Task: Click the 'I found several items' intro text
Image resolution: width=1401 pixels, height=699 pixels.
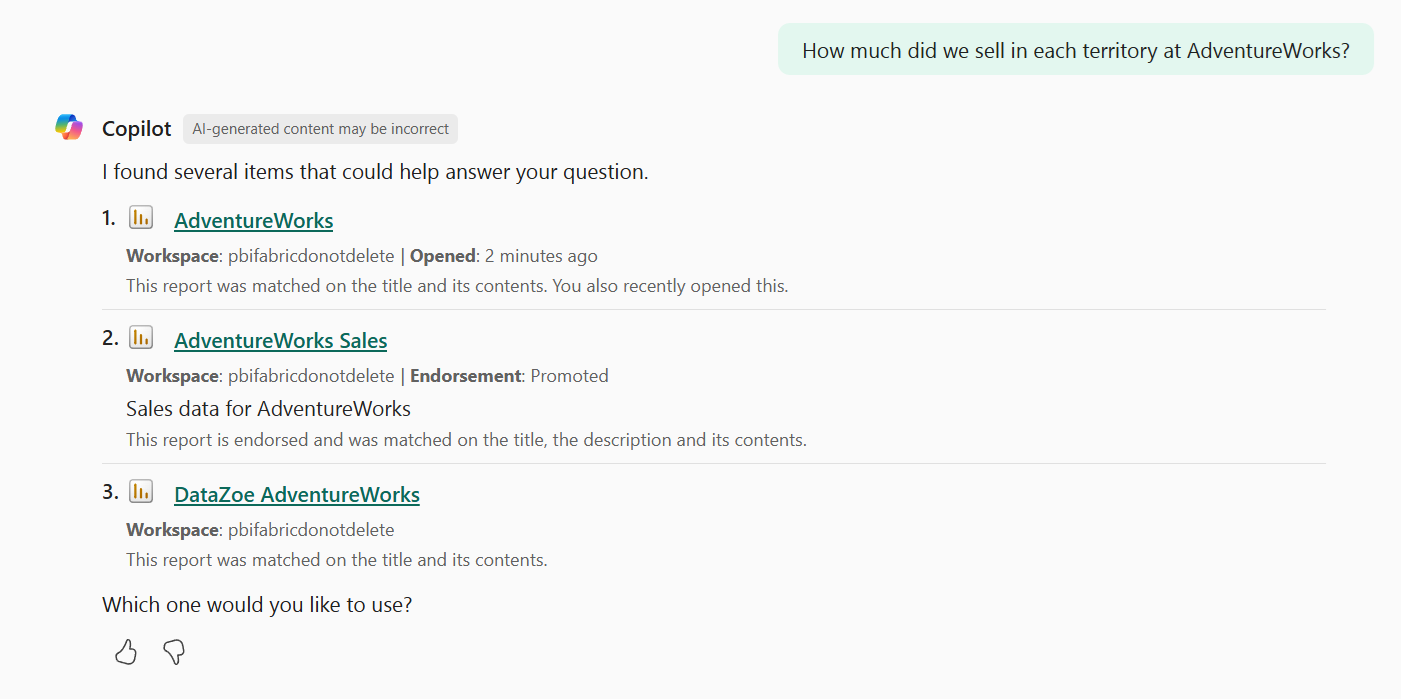Action: click(x=375, y=172)
